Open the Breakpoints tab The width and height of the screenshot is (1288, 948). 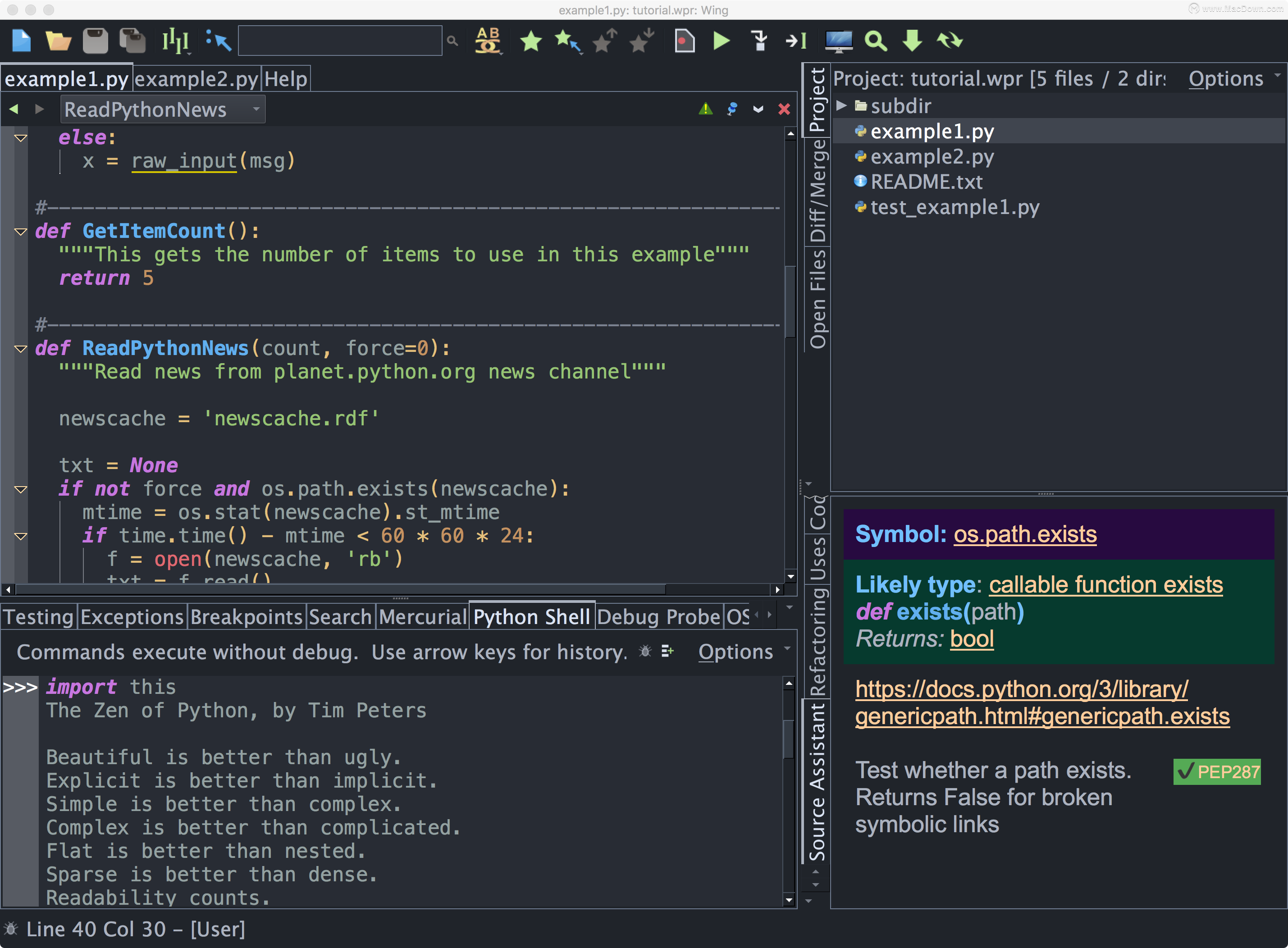pos(246,617)
